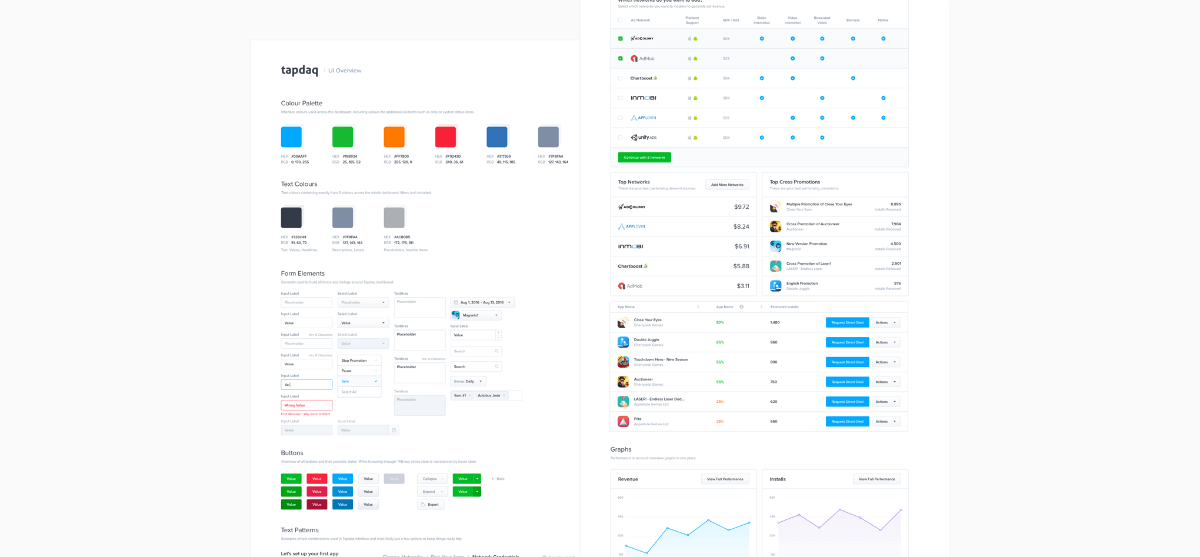1200x557 pixels.
Task: Click the red-bordered error input field
Action: (x=307, y=405)
